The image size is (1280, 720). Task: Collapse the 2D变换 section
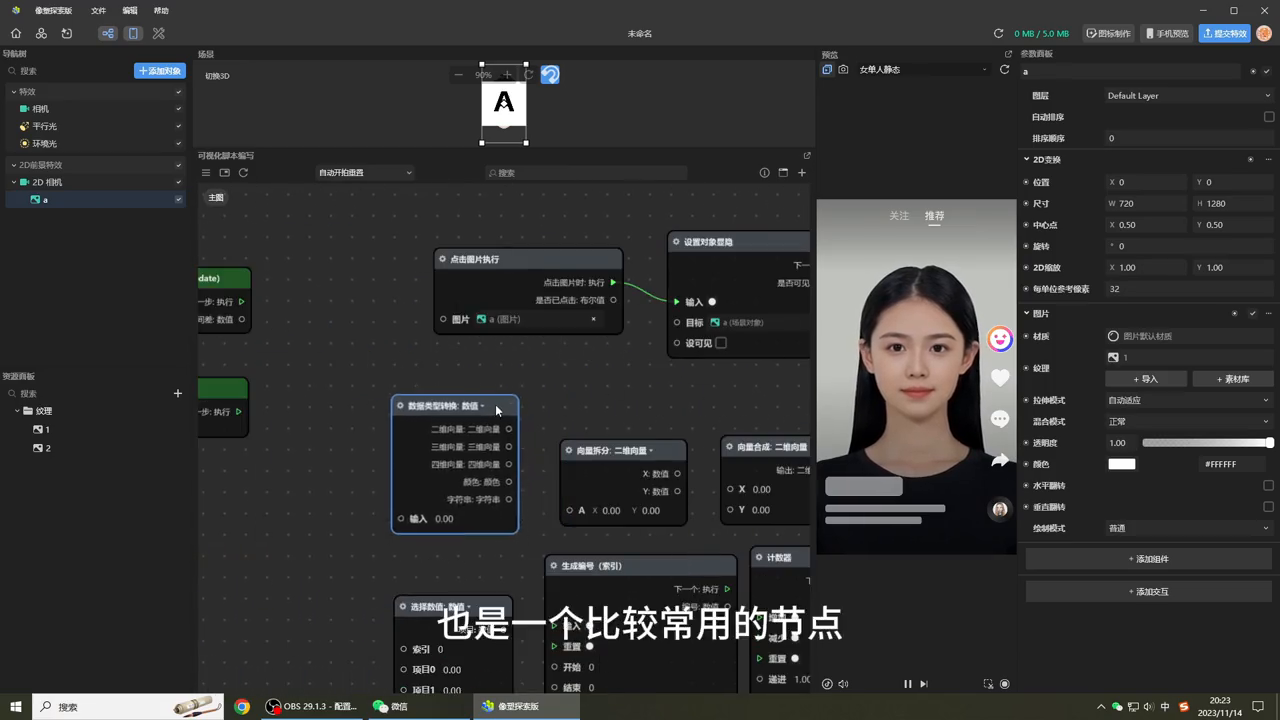coord(1026,160)
